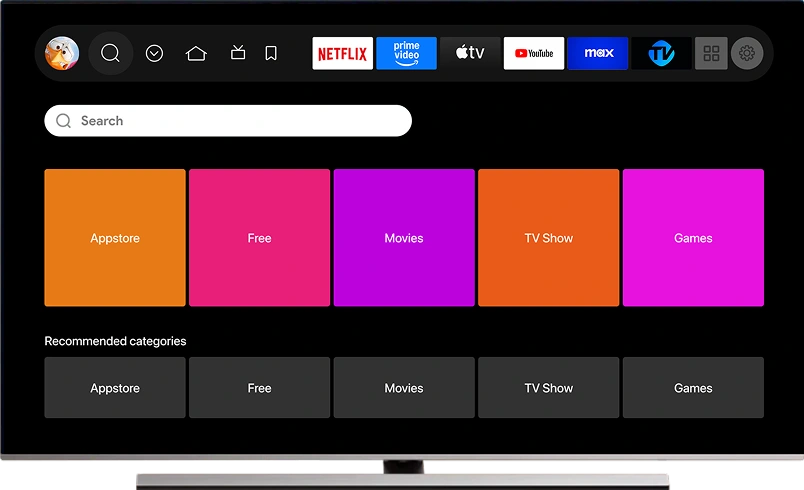Open the all apps grid icon

(711, 53)
